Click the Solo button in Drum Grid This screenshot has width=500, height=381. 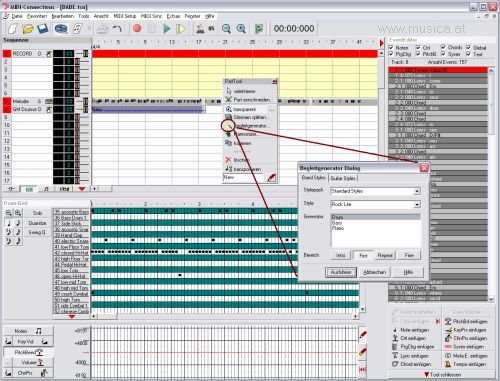point(37,213)
